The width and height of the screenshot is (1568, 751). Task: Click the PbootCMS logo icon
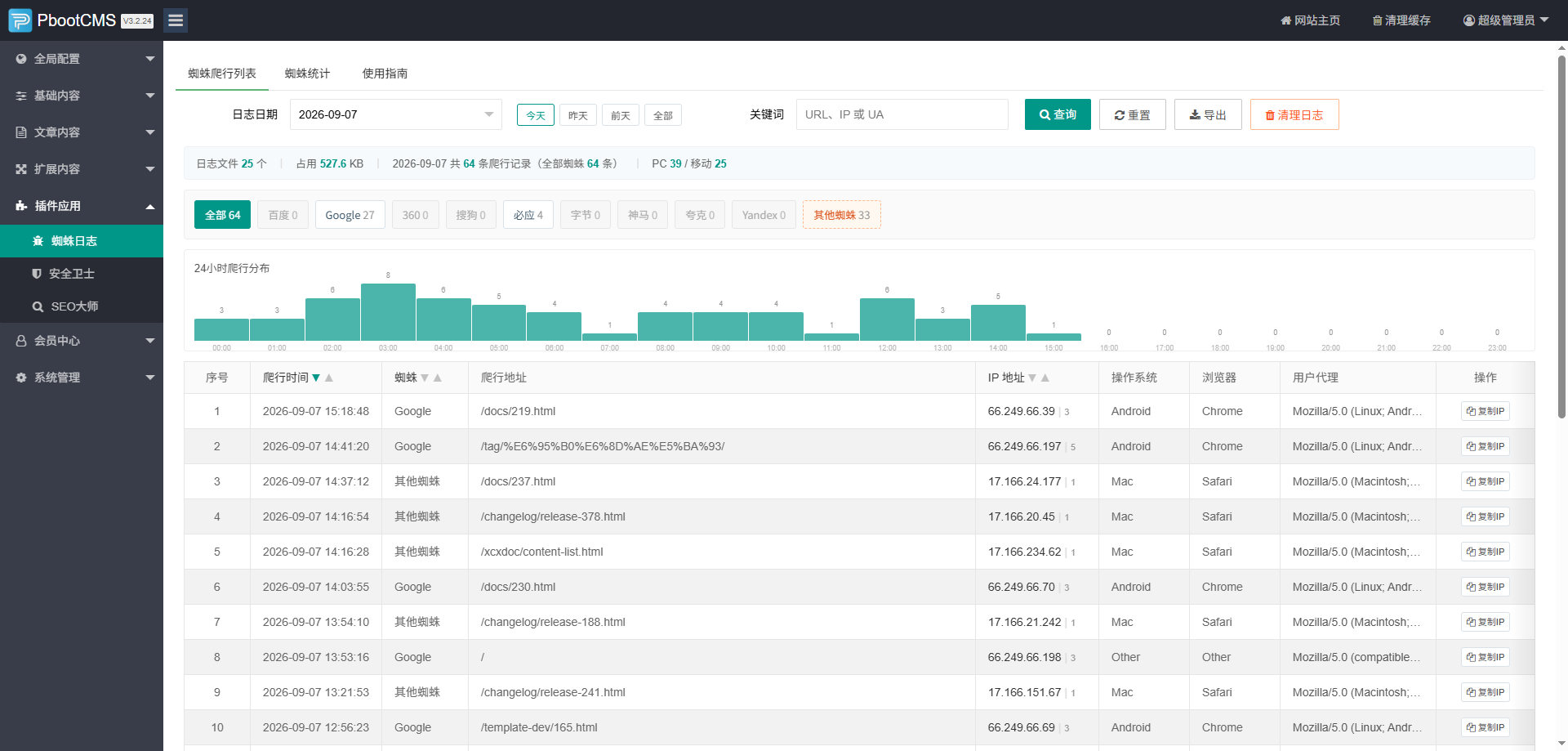click(x=20, y=20)
